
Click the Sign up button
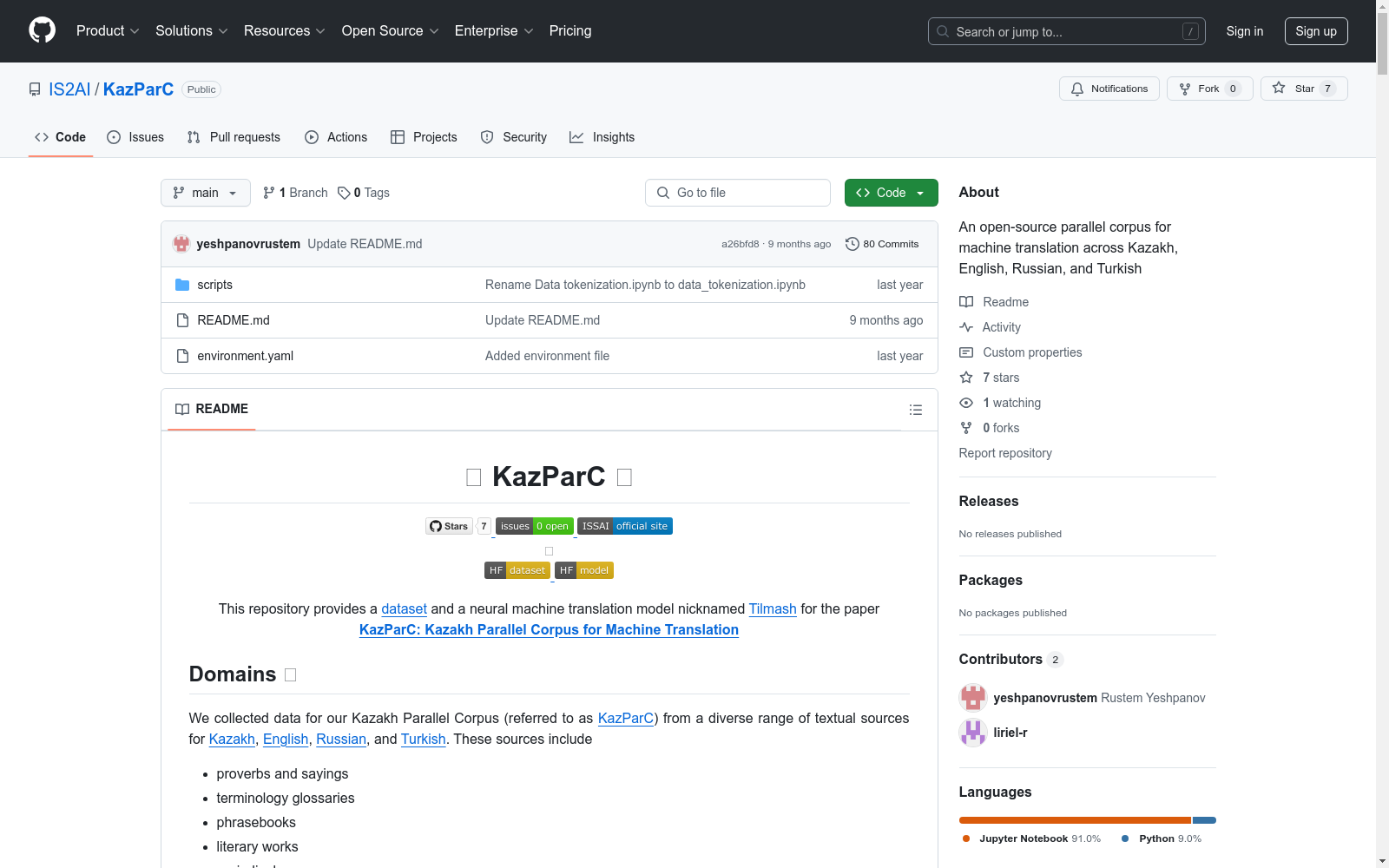pyautogui.click(x=1316, y=31)
